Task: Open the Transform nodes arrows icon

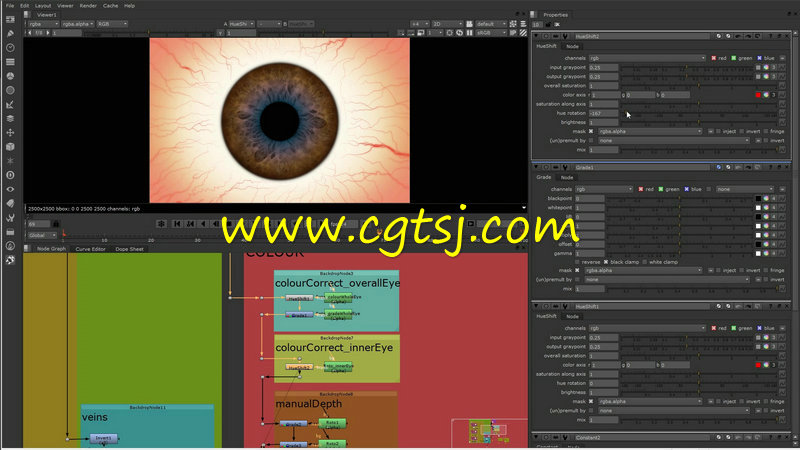Action: [x=10, y=133]
